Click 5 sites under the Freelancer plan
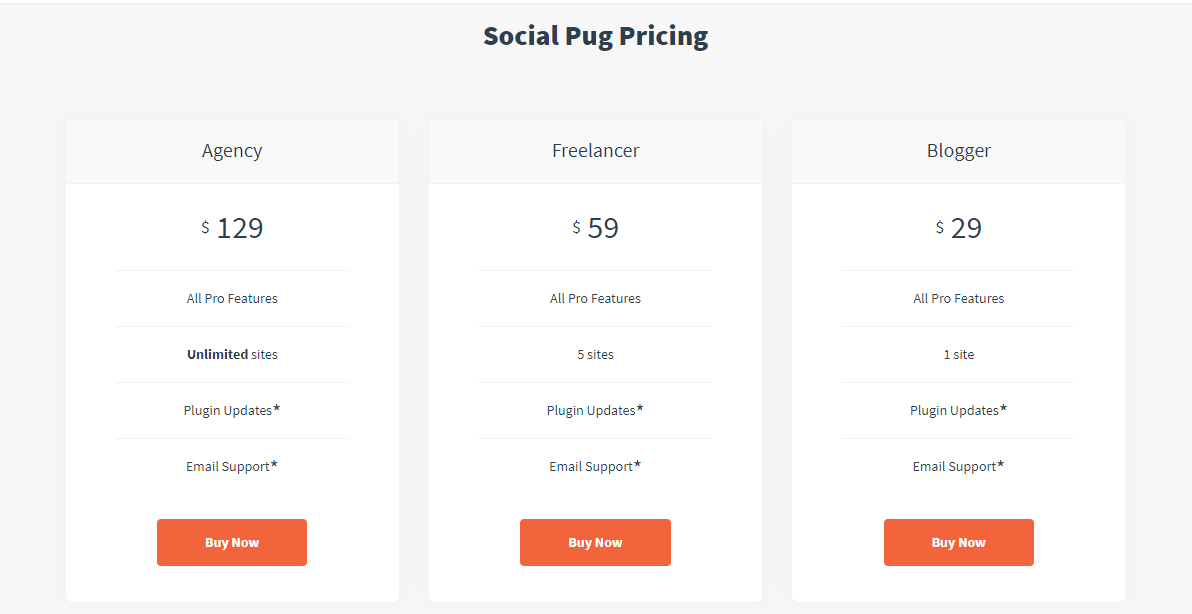The image size is (1192, 614). tap(595, 354)
